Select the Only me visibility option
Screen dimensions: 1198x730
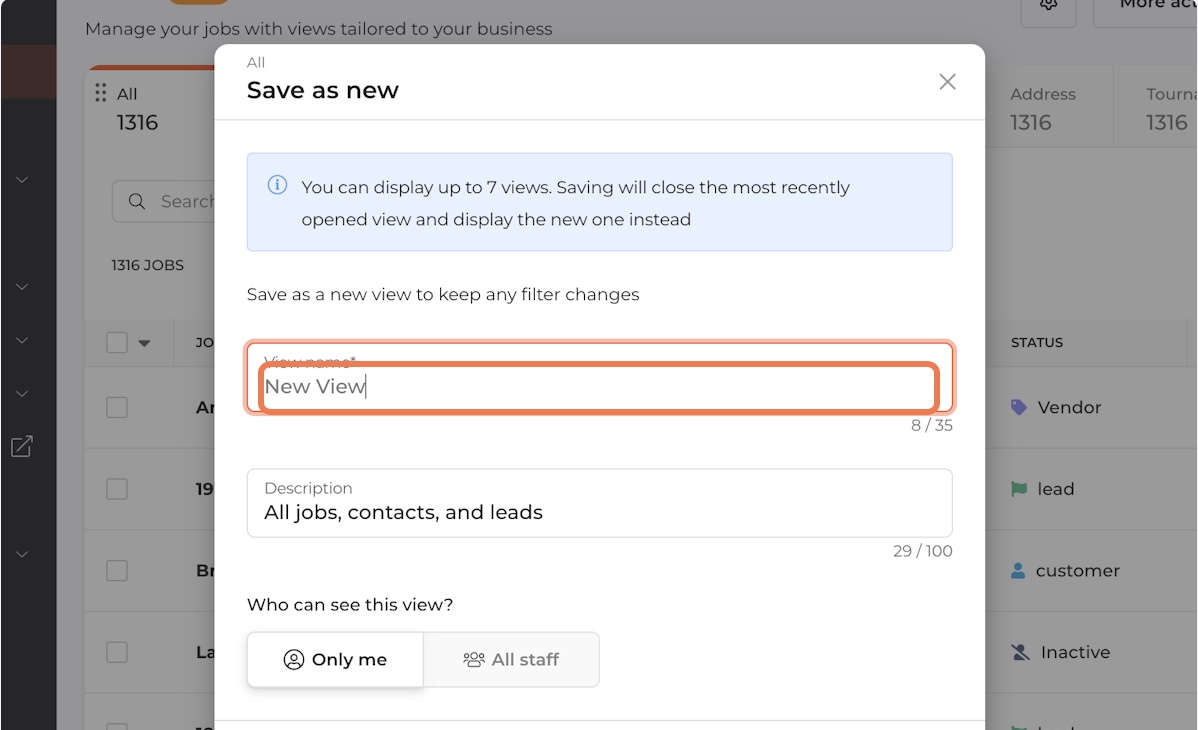click(x=335, y=660)
